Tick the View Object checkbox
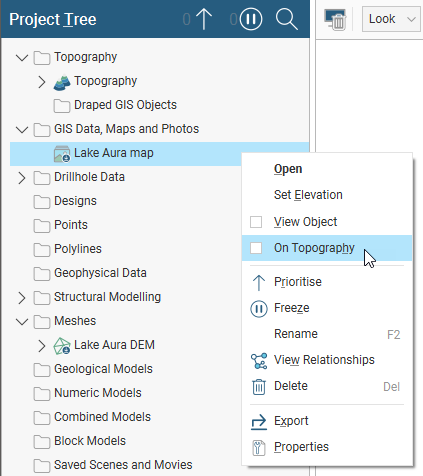This screenshot has height=476, width=423. tap(256, 222)
